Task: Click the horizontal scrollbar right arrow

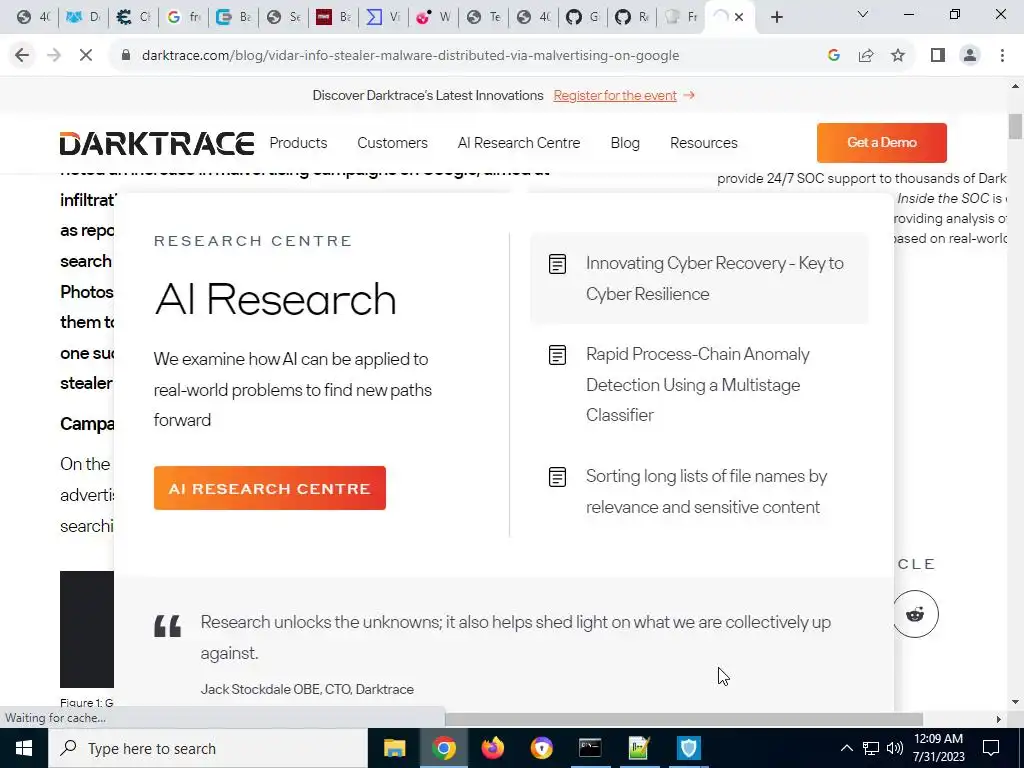Action: (x=999, y=719)
